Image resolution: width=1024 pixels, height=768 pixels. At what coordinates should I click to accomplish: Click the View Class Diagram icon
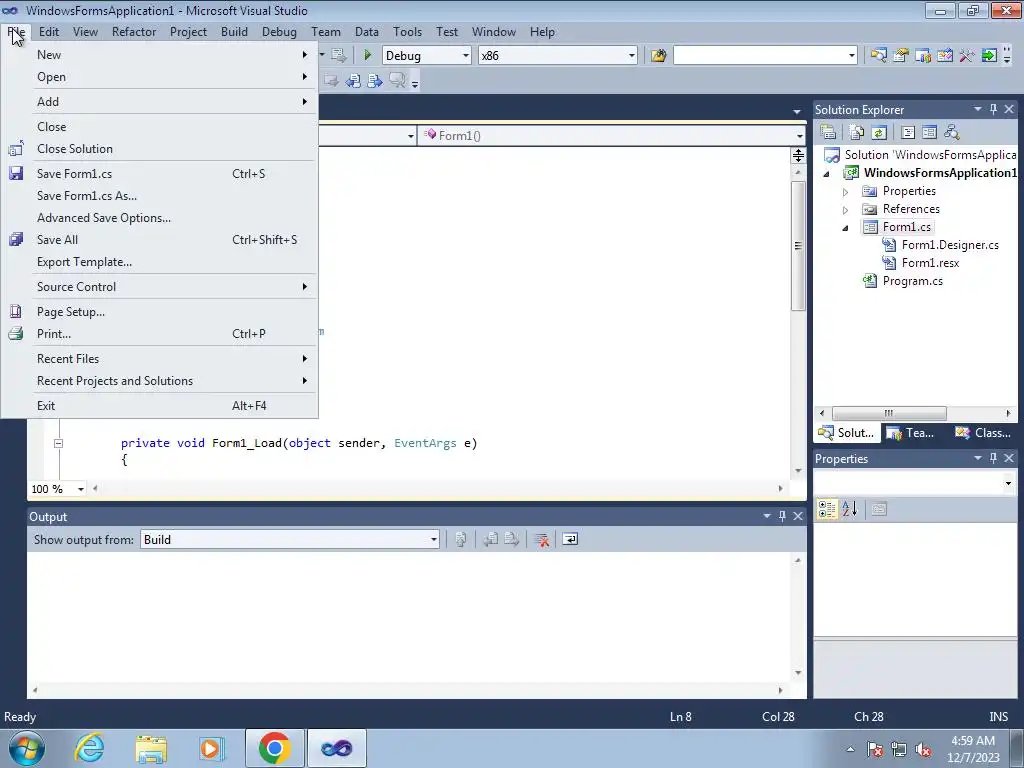pos(952,132)
